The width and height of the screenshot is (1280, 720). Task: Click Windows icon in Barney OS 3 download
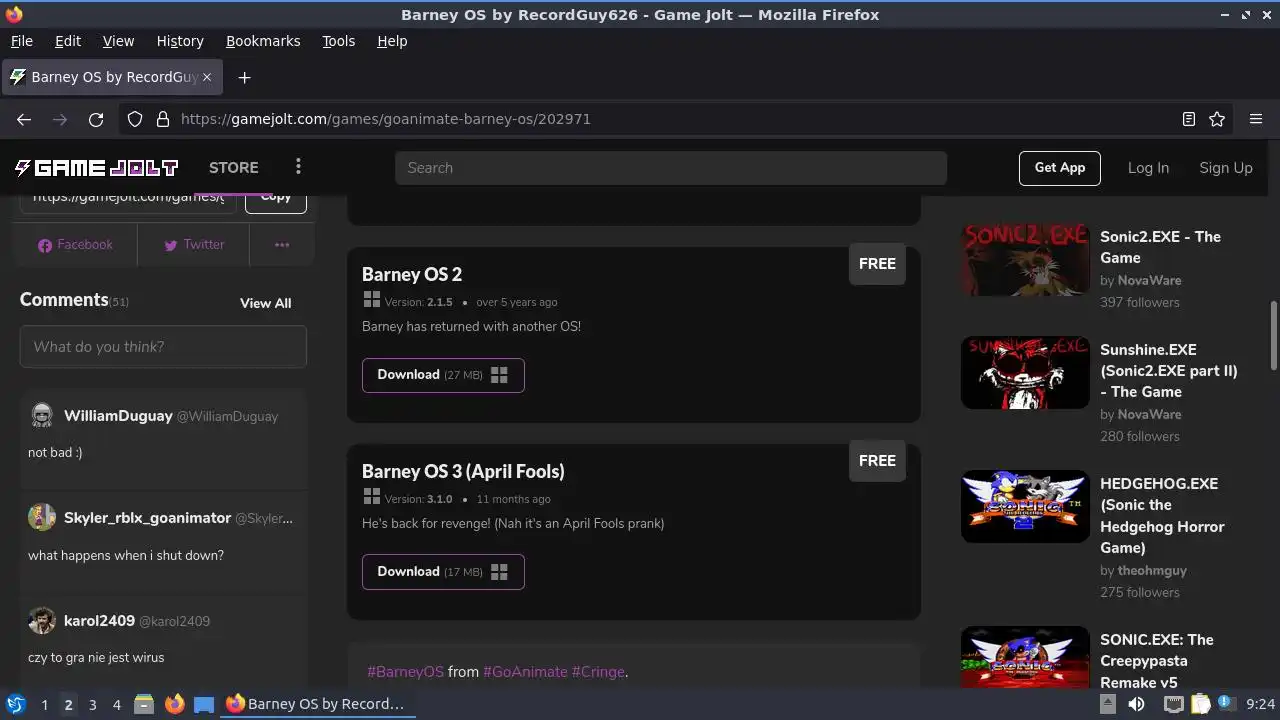coord(499,572)
